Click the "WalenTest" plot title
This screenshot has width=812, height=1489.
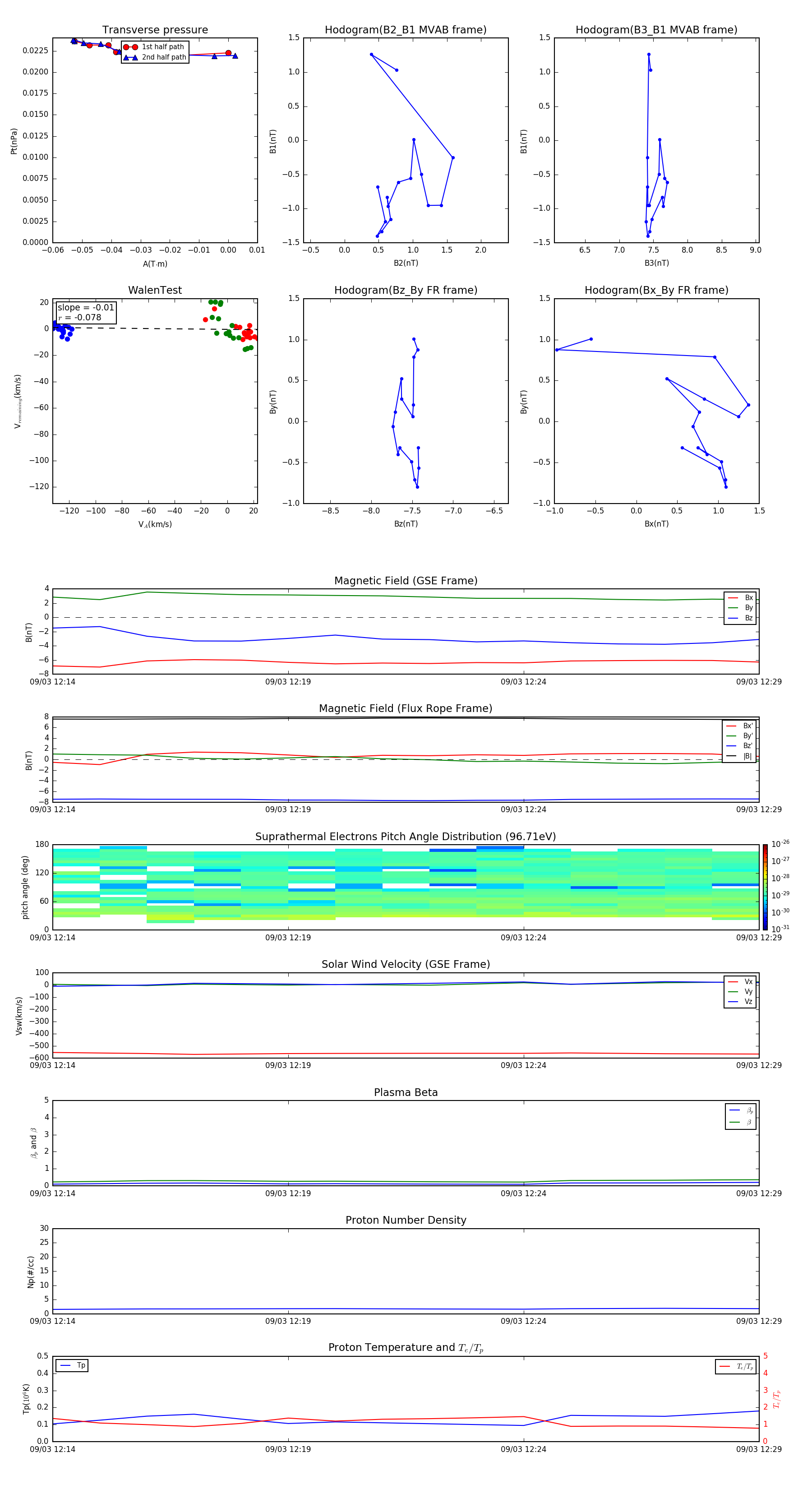pyautogui.click(x=155, y=290)
